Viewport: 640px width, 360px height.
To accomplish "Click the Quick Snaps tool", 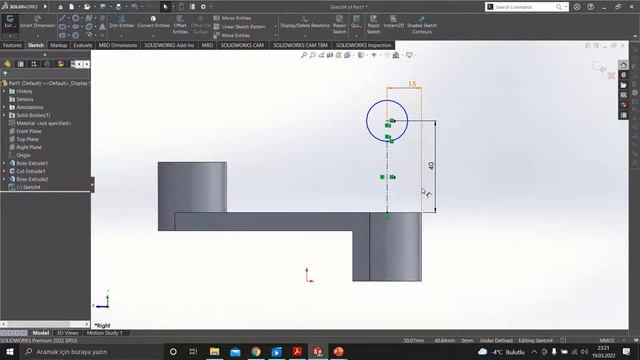I will 356,22.
